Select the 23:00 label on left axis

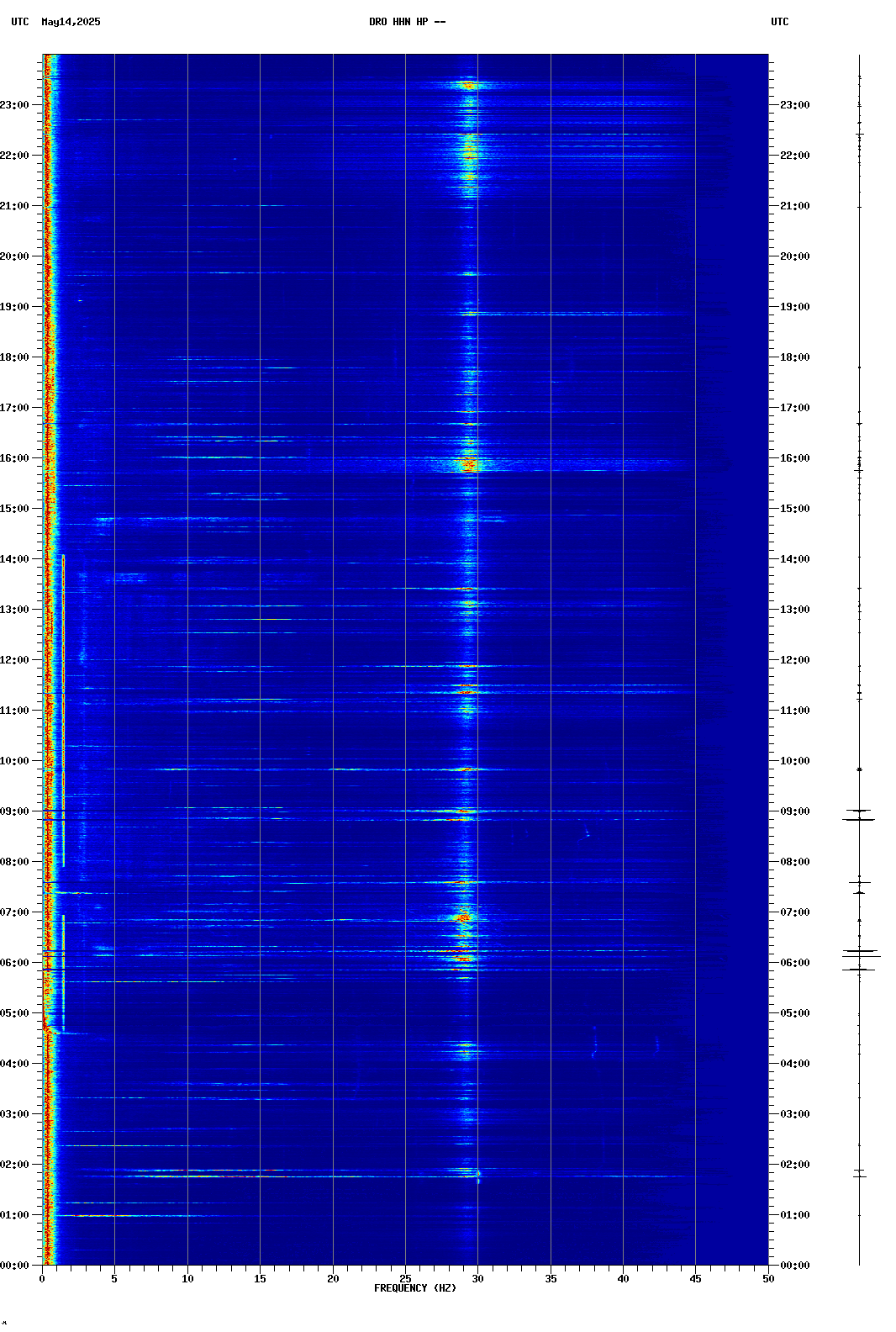tap(14, 105)
